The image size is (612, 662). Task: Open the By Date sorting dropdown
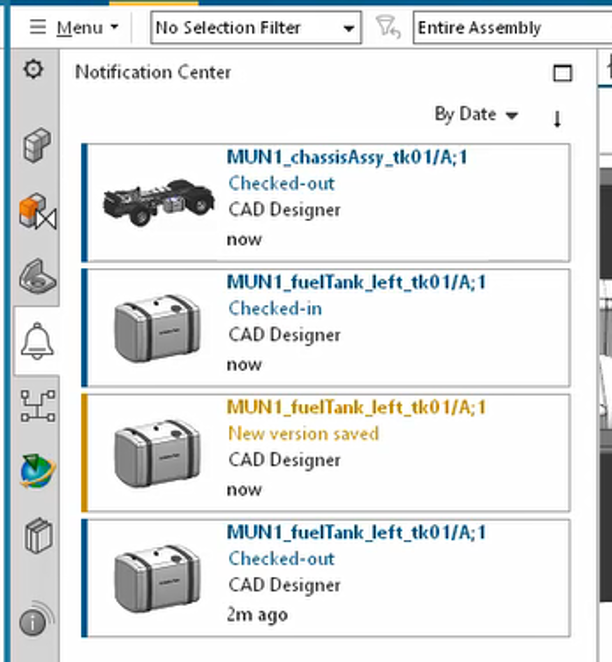(x=476, y=115)
